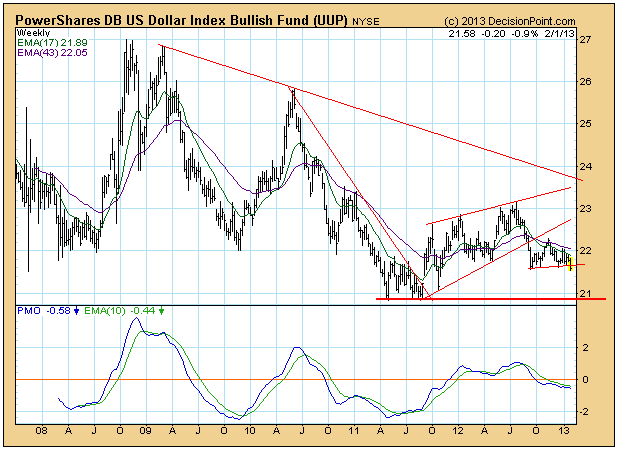This screenshot has width=618, height=450.
Task: Click the '25' price axis label
Action: 585,124
